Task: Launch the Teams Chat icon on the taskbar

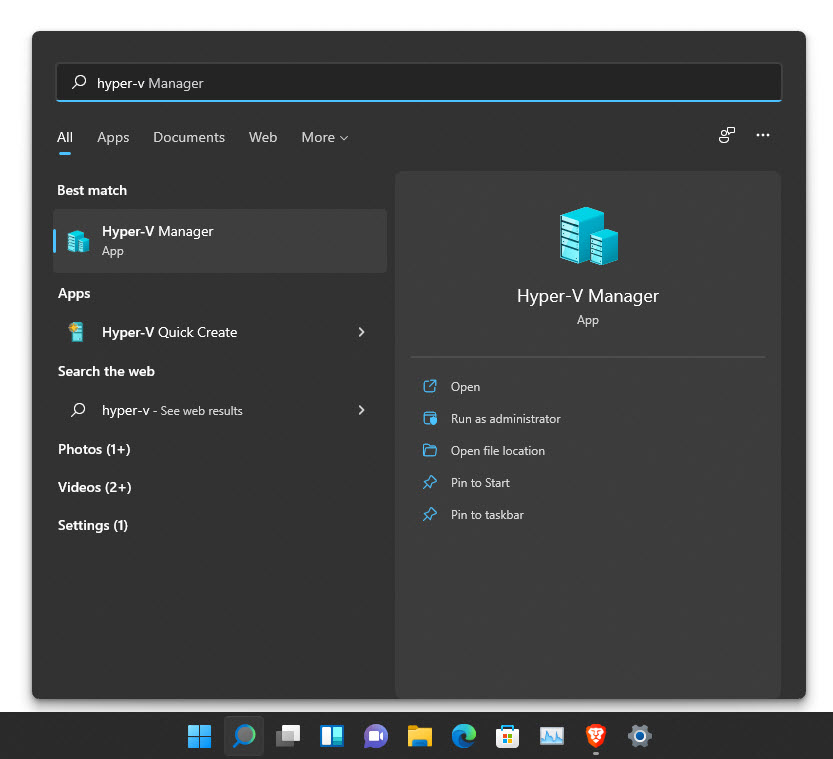Action: click(x=376, y=736)
